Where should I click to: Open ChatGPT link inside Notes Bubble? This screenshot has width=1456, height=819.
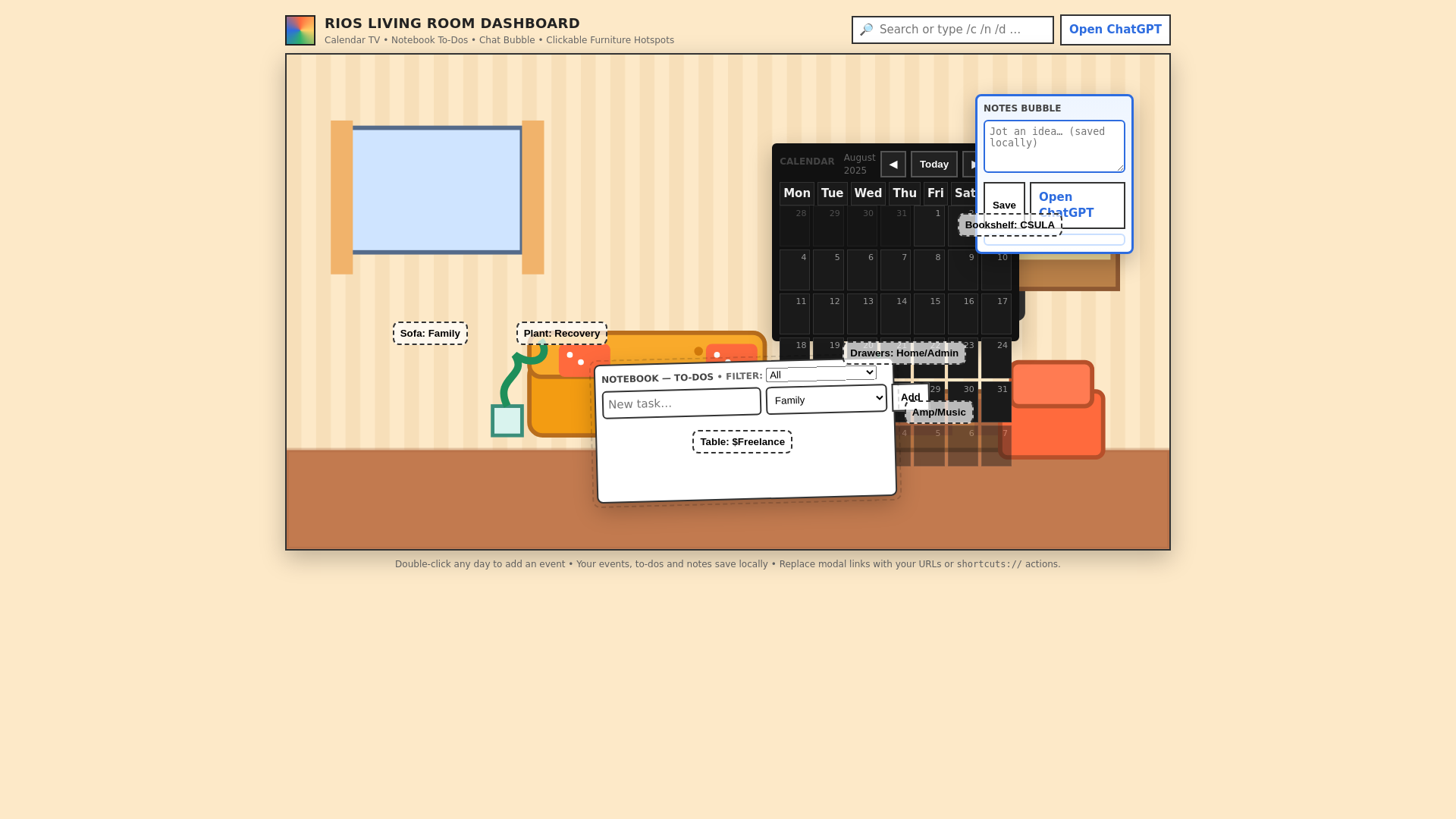click(x=1077, y=205)
